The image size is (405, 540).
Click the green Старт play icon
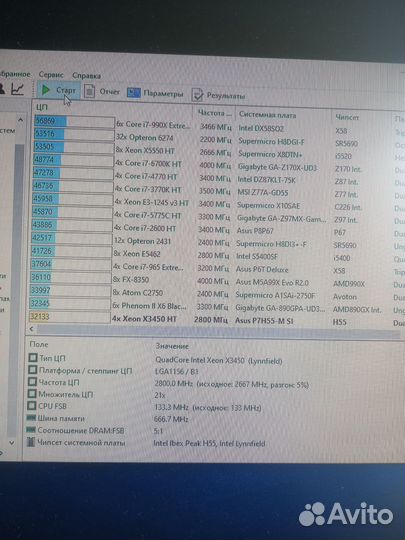(46, 90)
